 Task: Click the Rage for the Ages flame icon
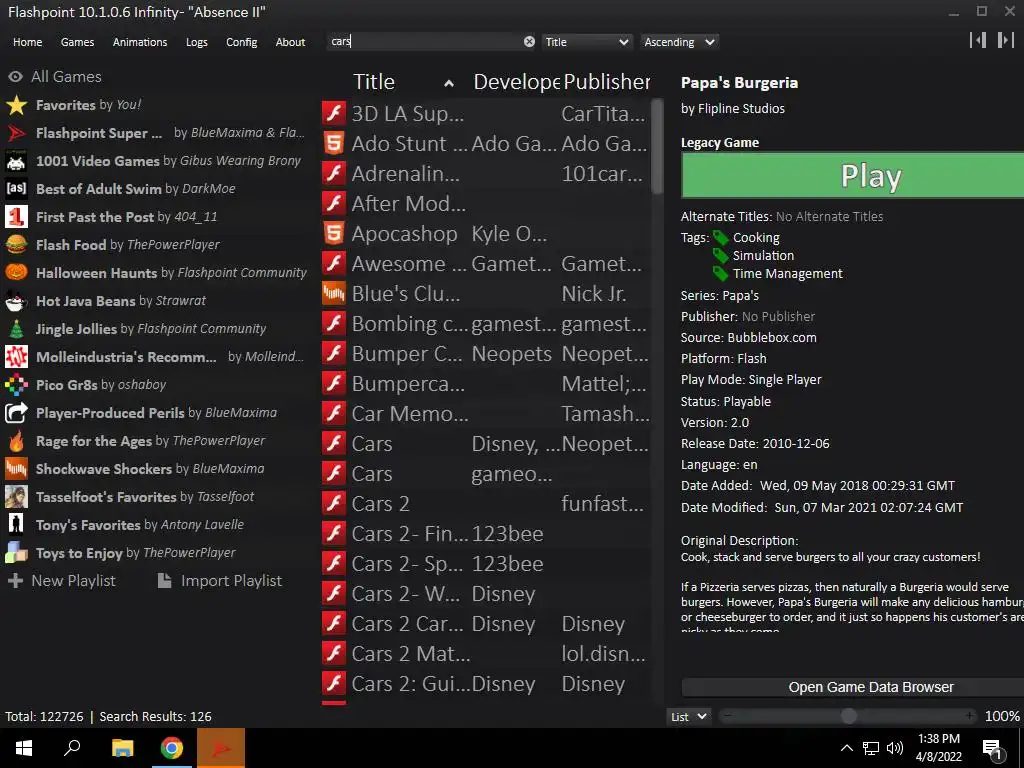point(16,441)
